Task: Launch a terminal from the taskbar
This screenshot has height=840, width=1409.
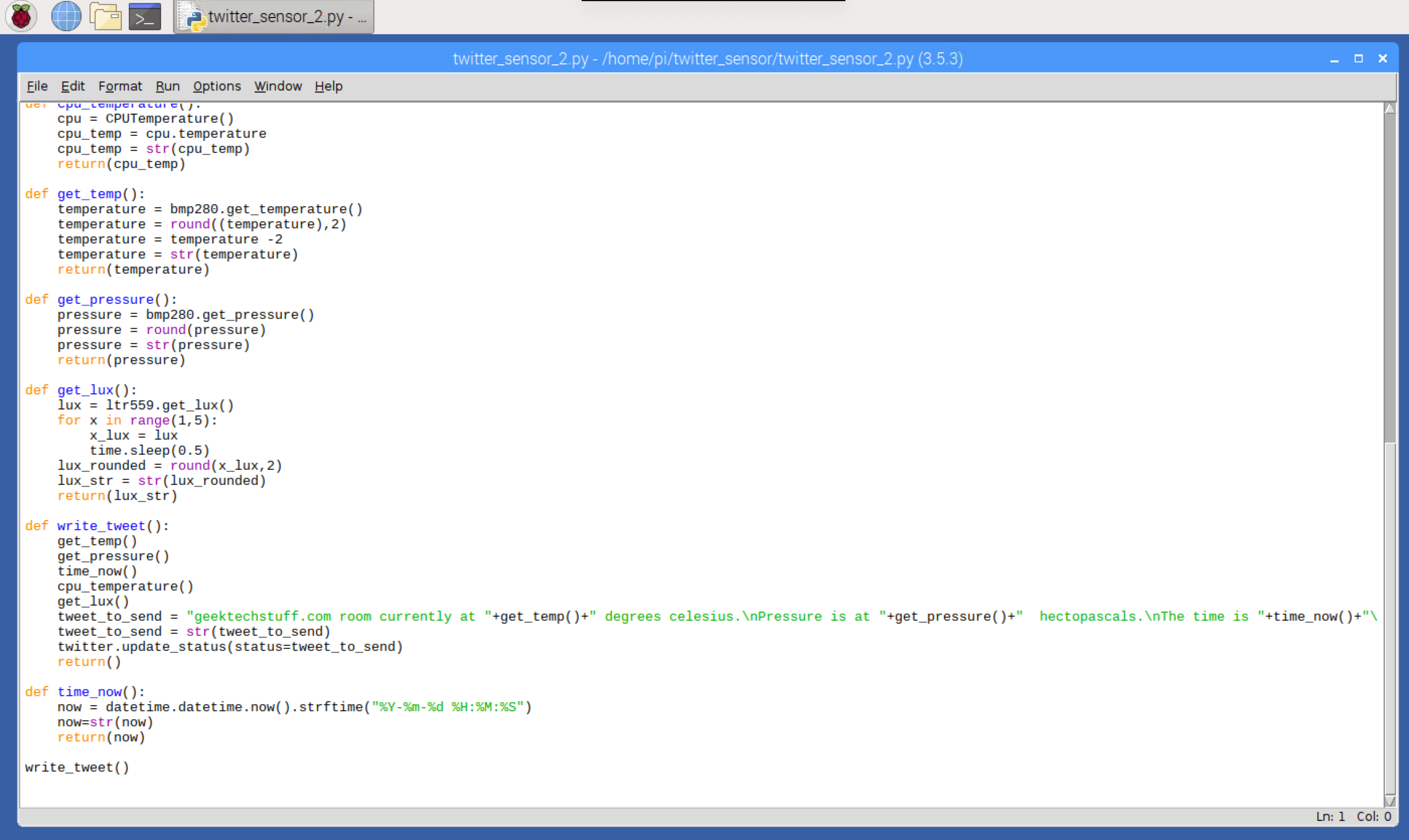Action: tap(144, 17)
